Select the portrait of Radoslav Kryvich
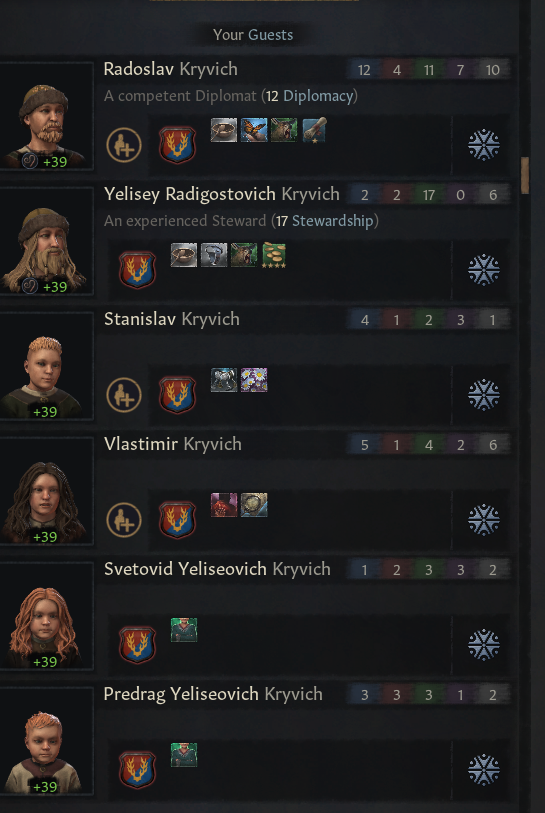The width and height of the screenshot is (545, 813). click(x=46, y=116)
